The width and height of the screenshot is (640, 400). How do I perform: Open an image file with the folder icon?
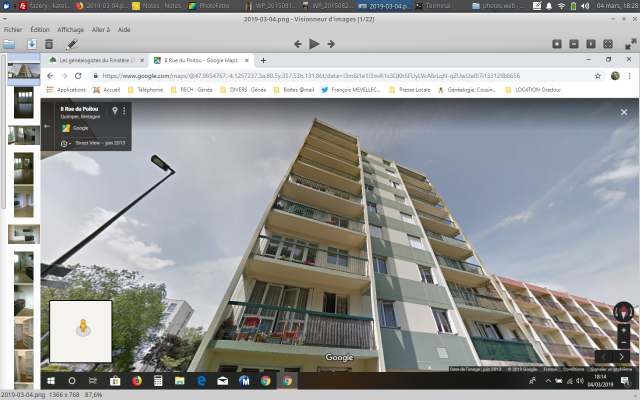point(9,44)
